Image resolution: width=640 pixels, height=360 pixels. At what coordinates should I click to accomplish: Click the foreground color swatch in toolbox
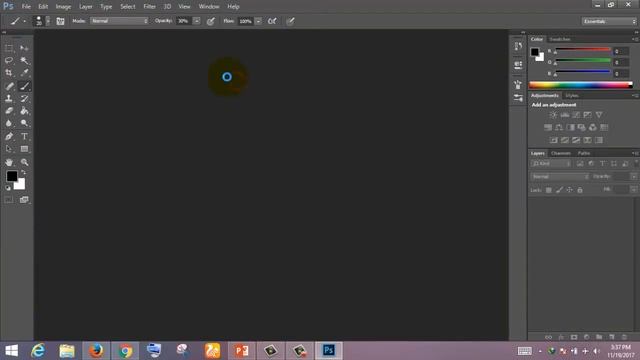click(12, 176)
